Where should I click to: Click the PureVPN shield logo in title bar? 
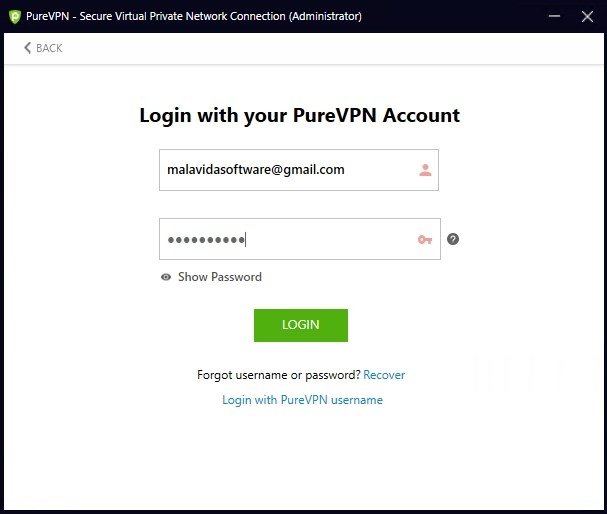[x=15, y=17]
